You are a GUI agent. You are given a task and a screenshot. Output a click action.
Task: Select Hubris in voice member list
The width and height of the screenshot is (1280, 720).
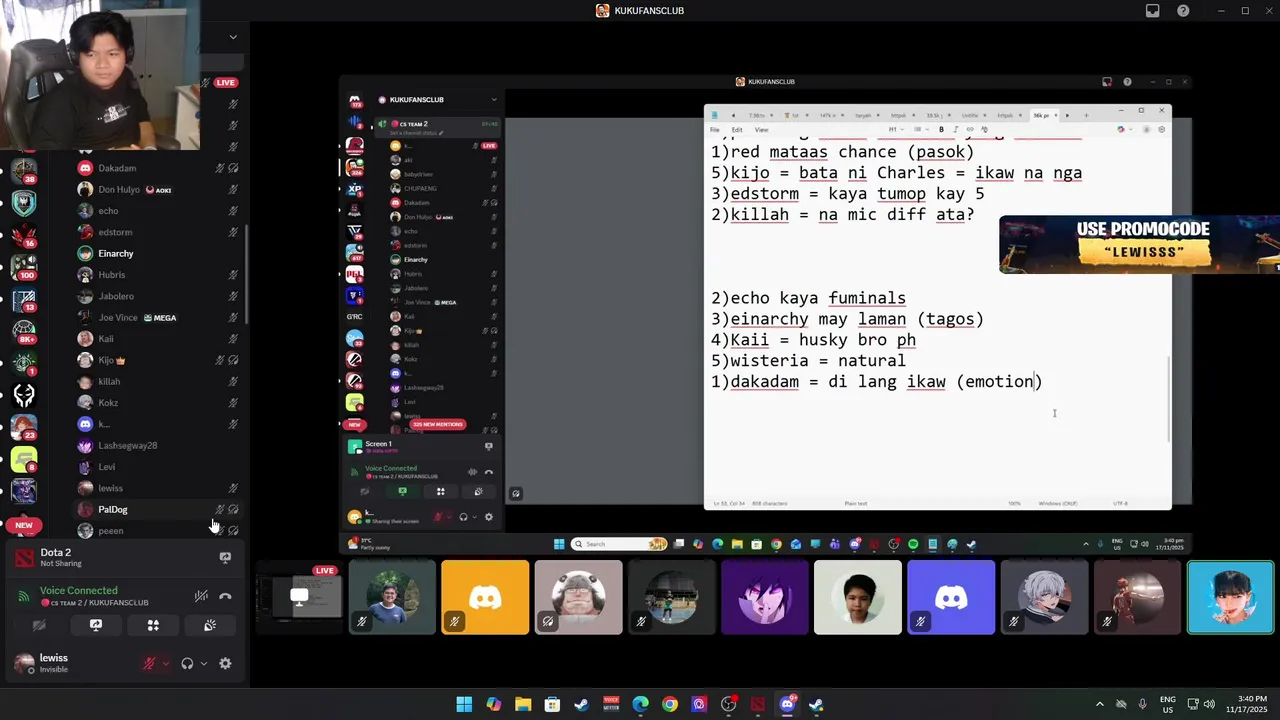pyautogui.click(x=157, y=275)
